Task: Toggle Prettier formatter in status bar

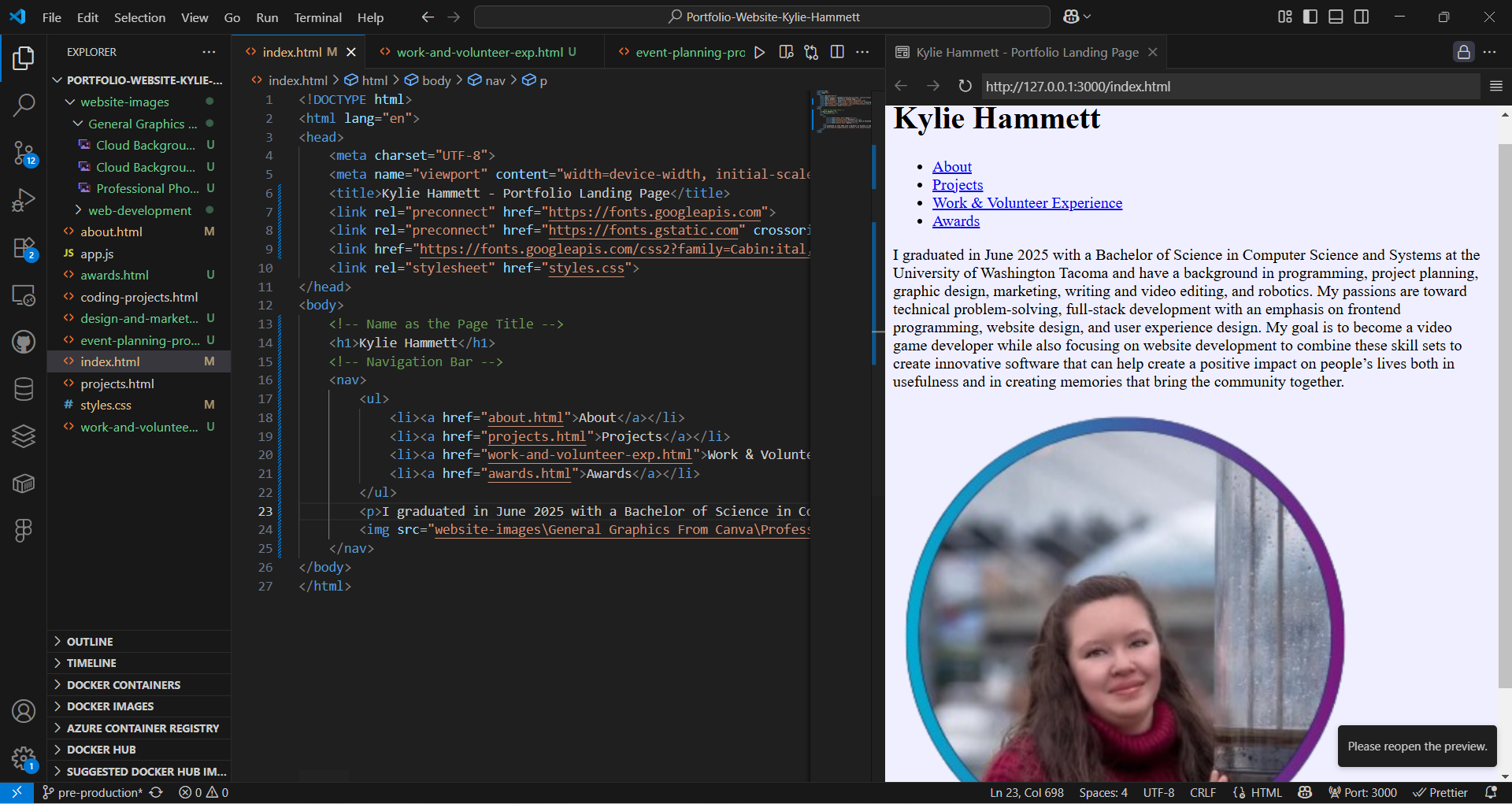Action: pos(1440,792)
